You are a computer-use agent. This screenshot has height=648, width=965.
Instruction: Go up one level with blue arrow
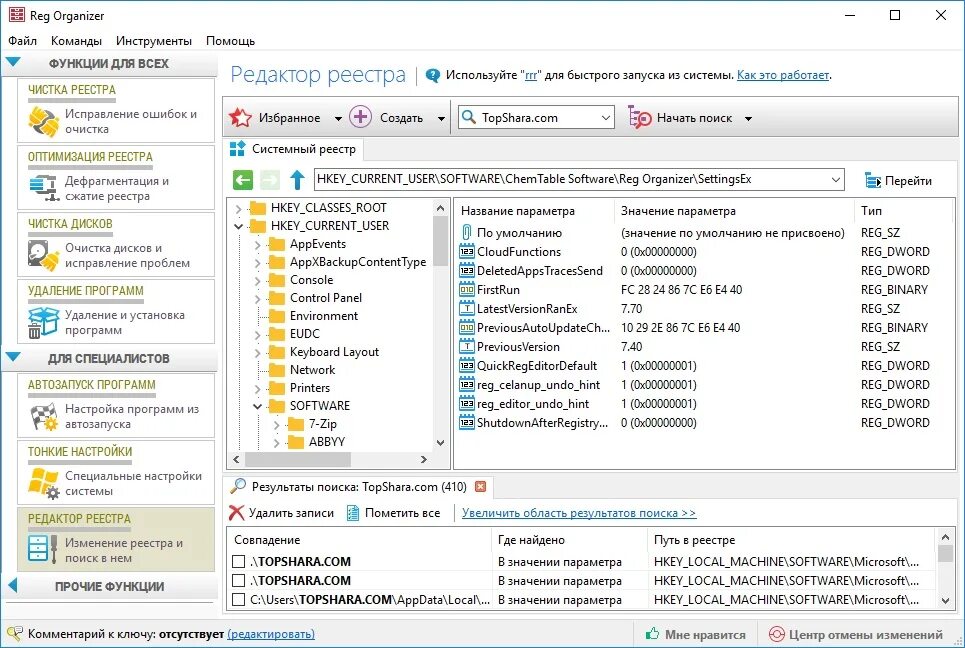[x=297, y=180]
